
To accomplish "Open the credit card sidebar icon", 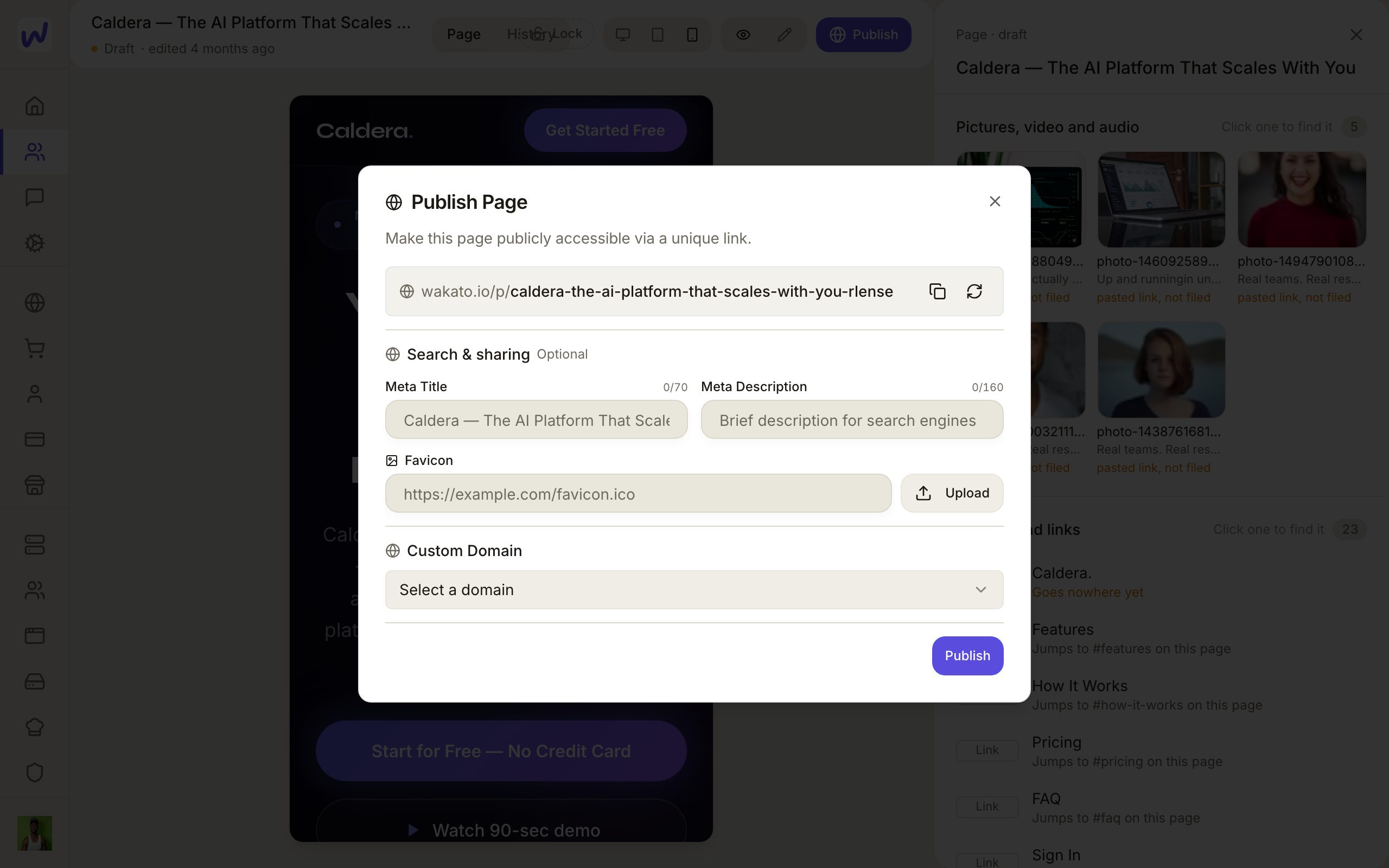I will (x=34, y=439).
